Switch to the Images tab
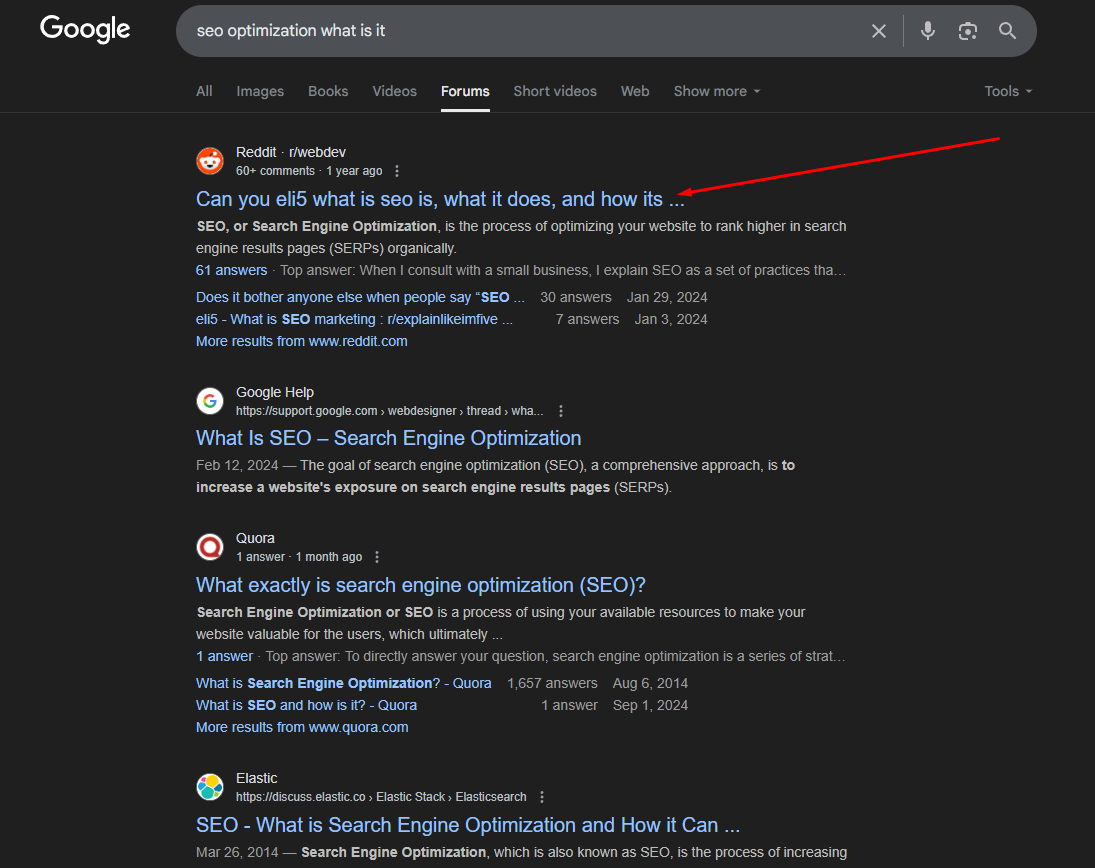The width and height of the screenshot is (1095, 868). [260, 91]
